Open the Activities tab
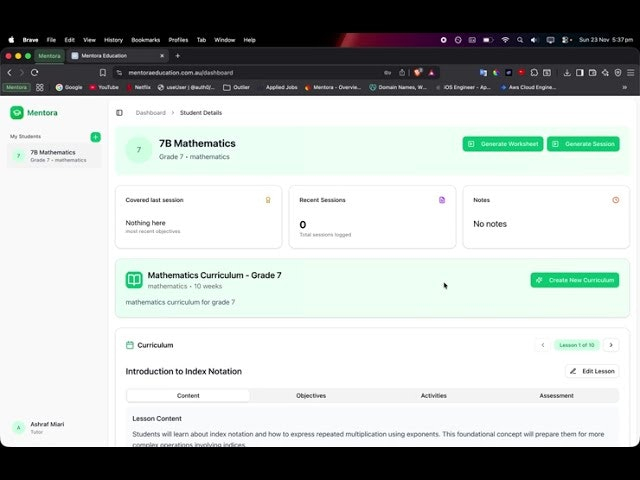The width and height of the screenshot is (640, 480). 433,396
